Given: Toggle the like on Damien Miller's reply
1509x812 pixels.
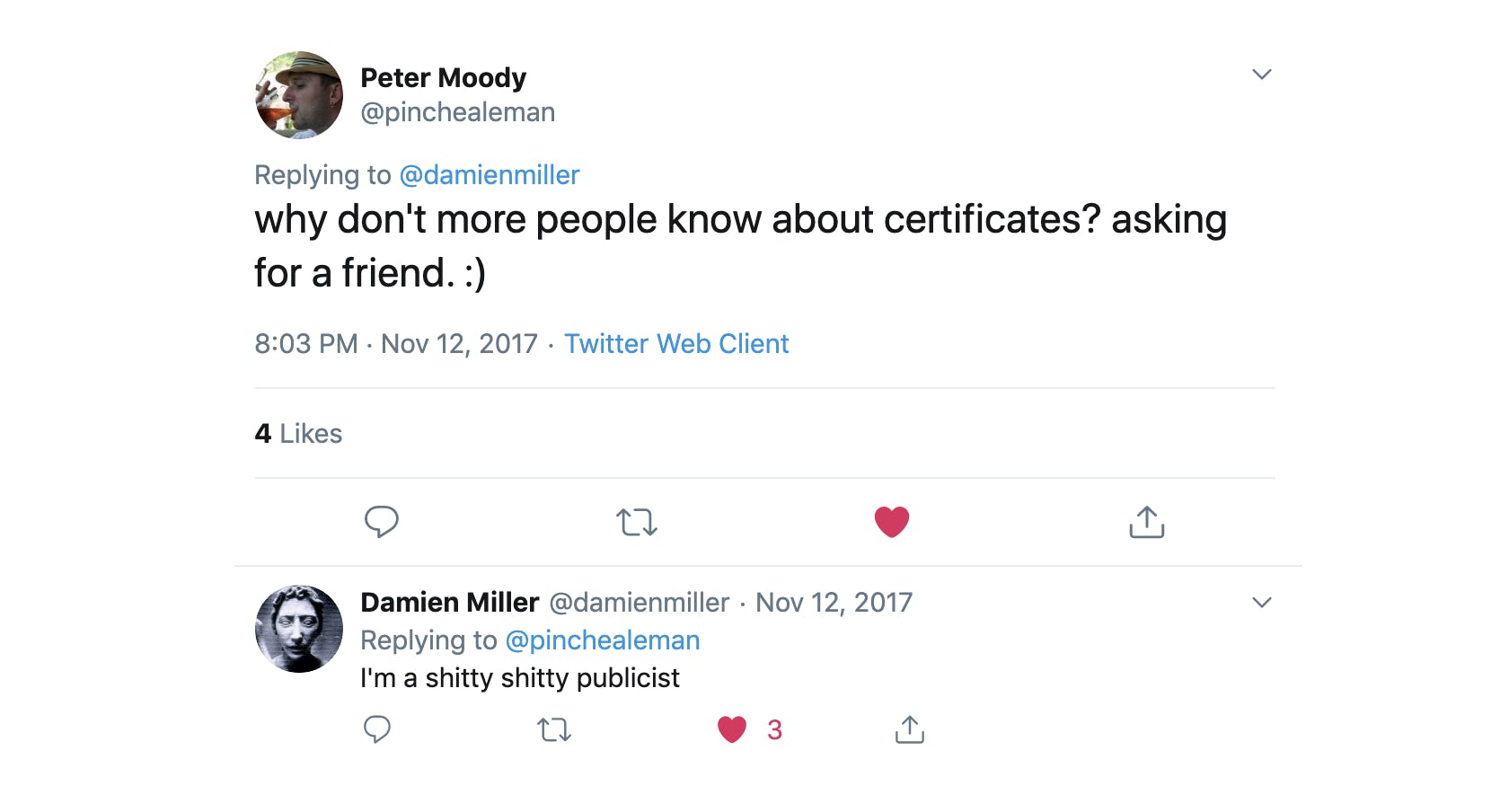Looking at the screenshot, I should [x=732, y=729].
